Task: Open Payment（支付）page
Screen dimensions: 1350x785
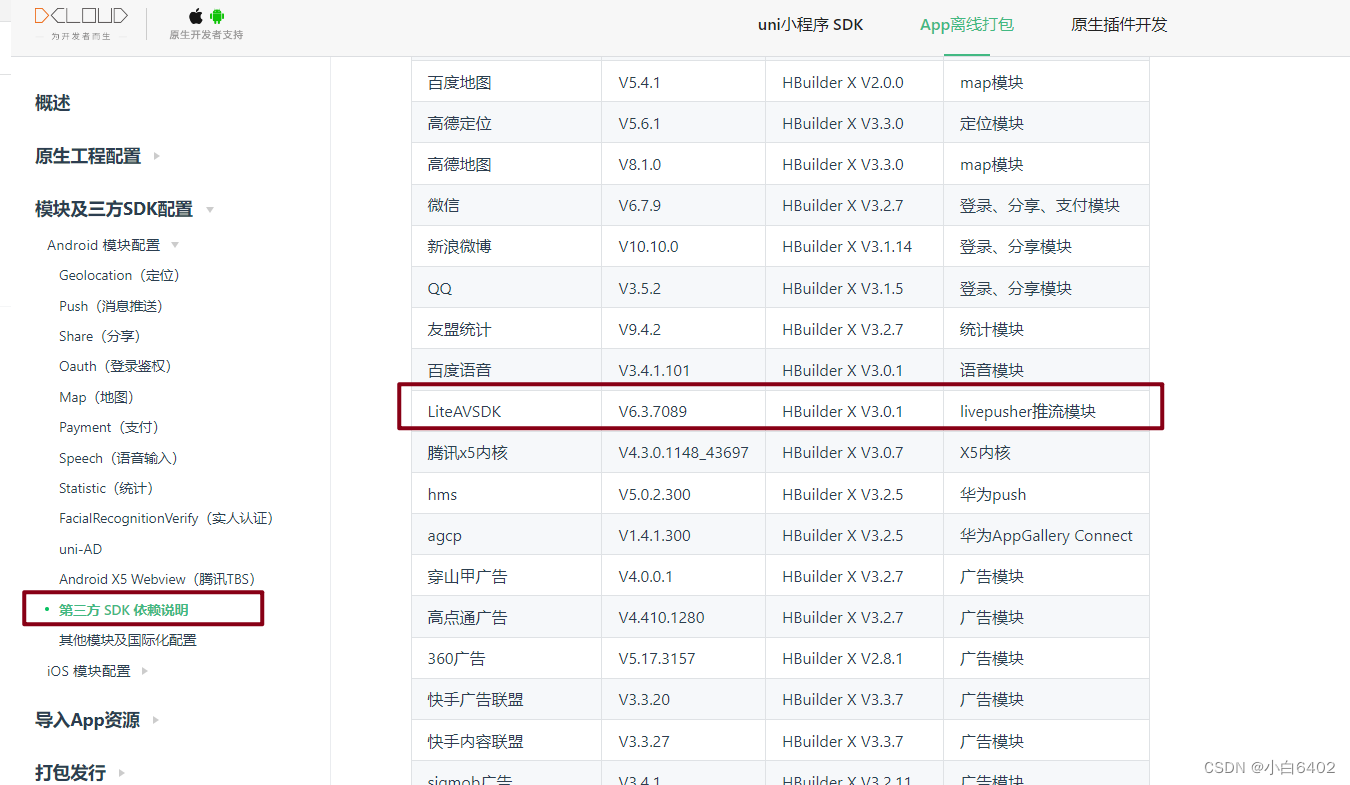Action: tap(109, 427)
